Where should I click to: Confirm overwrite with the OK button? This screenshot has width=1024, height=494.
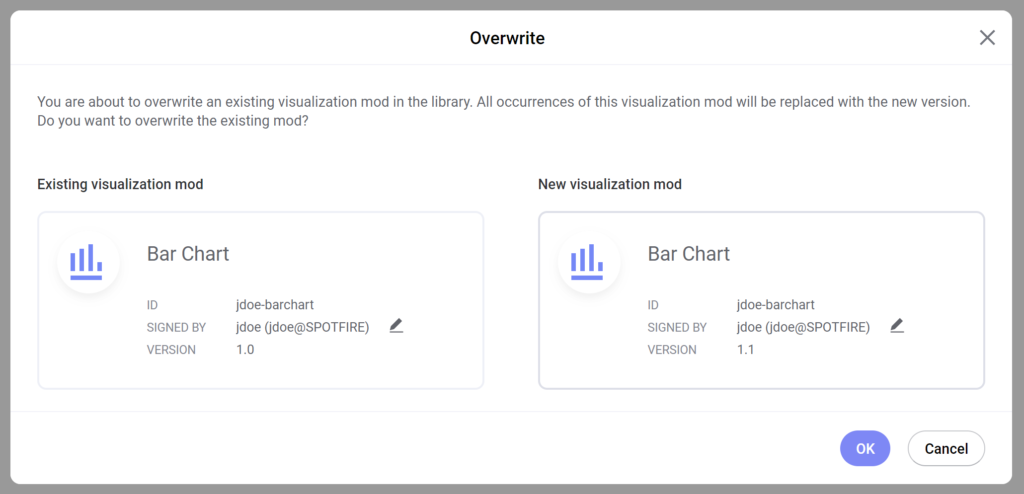click(x=865, y=448)
